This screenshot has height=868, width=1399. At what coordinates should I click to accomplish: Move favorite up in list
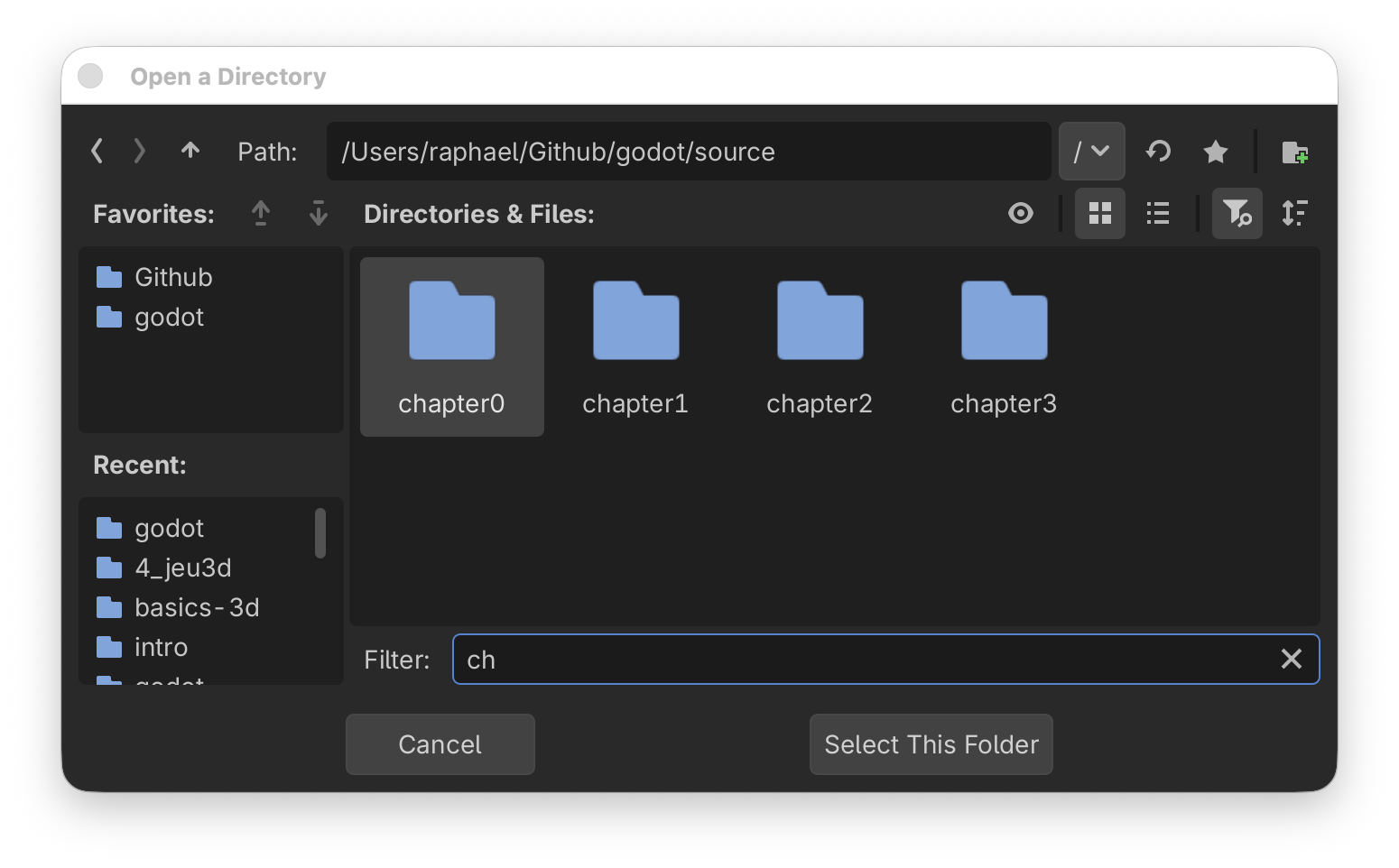261,214
